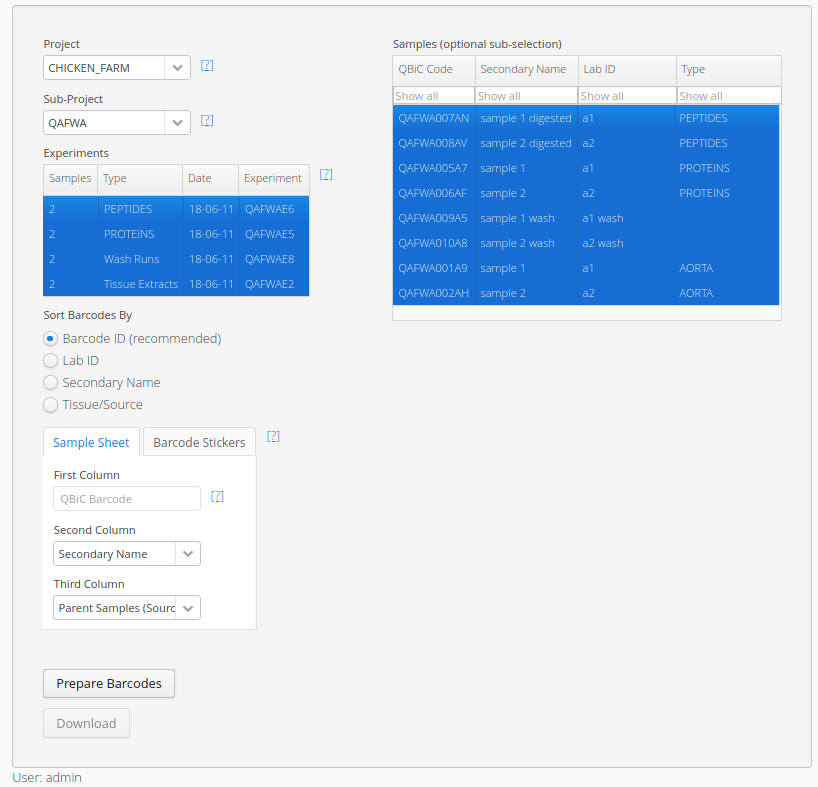The height and width of the screenshot is (787, 818).
Task: Click Secondary Name filter field in samples
Action: pyautogui.click(x=526, y=96)
